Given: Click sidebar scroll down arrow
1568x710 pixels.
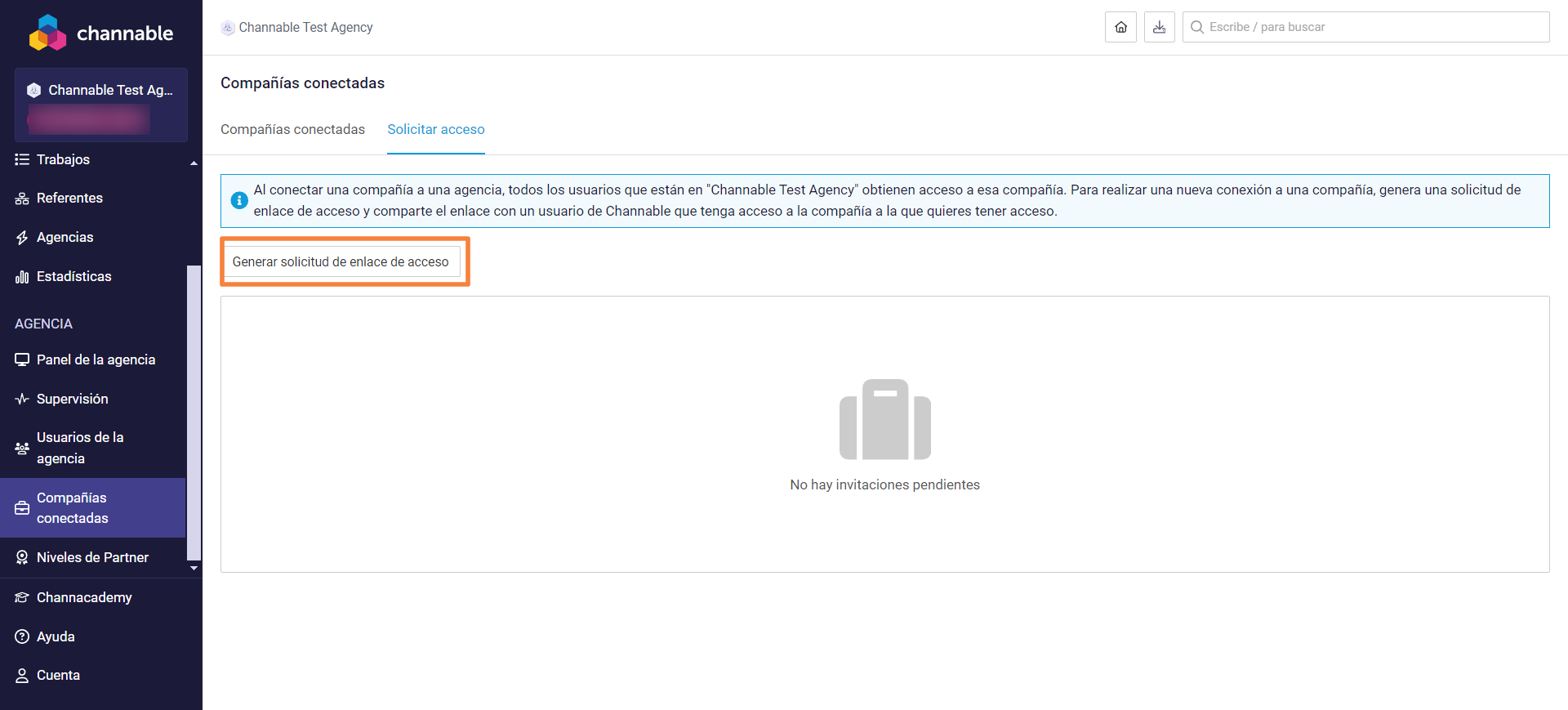Looking at the screenshot, I should (x=194, y=568).
